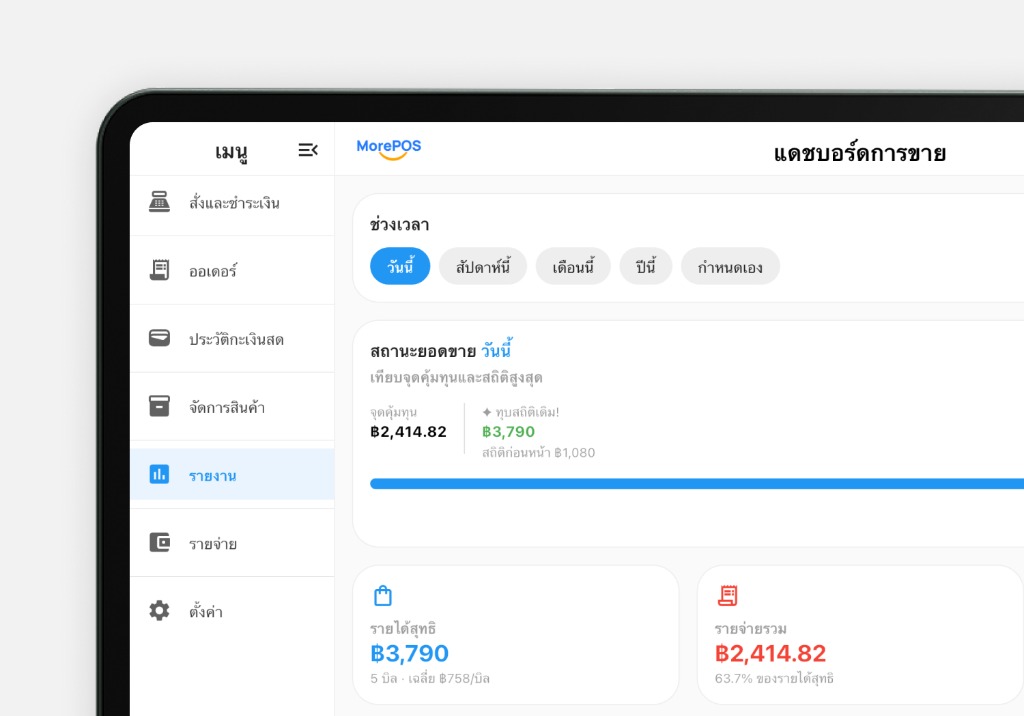Select the วันนี้ time range chip
This screenshot has width=1024, height=716.
pyautogui.click(x=400, y=267)
